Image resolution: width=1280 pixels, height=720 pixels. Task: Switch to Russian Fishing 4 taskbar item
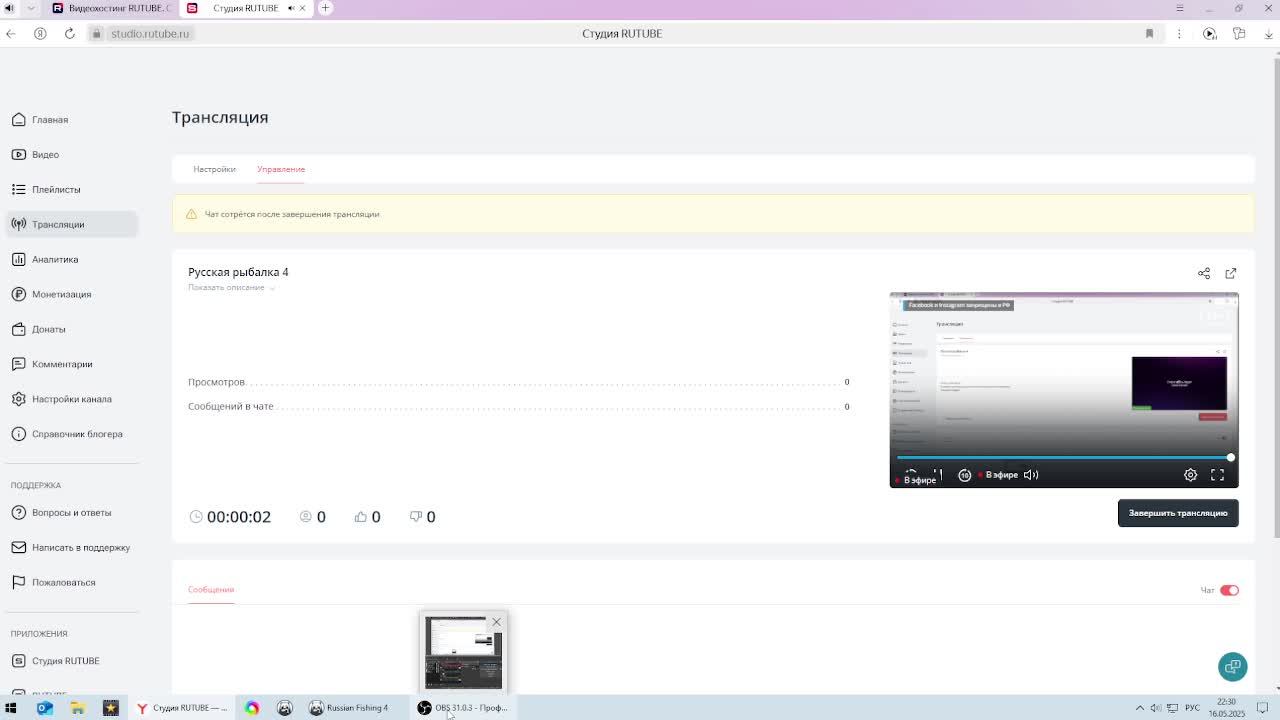349,708
